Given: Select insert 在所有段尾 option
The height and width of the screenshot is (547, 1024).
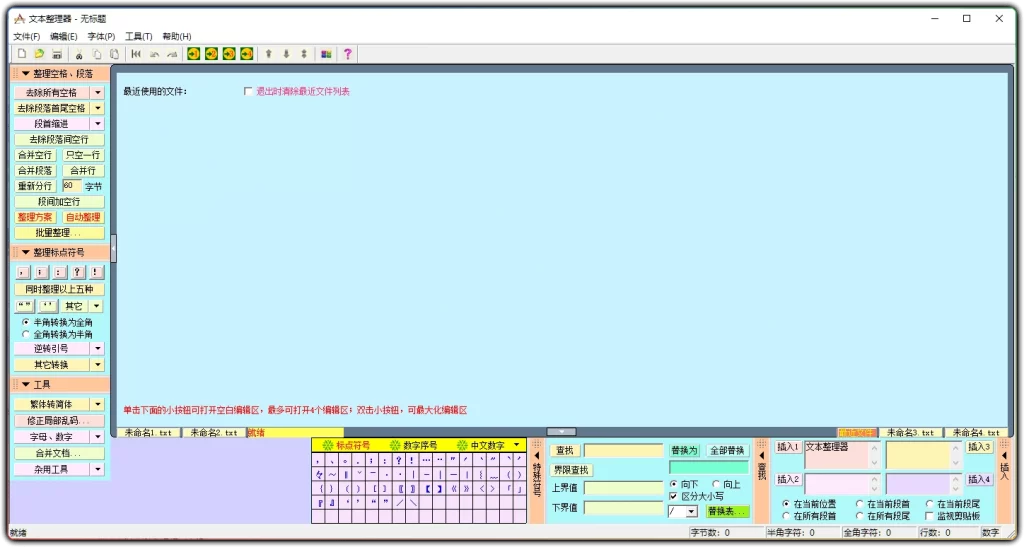Looking at the screenshot, I should click(859, 516).
